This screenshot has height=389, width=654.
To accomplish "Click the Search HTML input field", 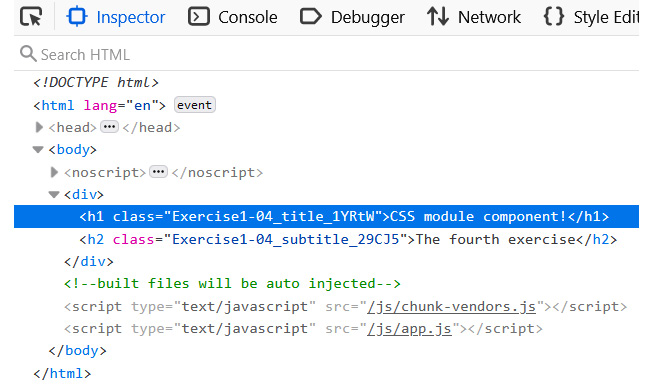I will (x=326, y=54).
